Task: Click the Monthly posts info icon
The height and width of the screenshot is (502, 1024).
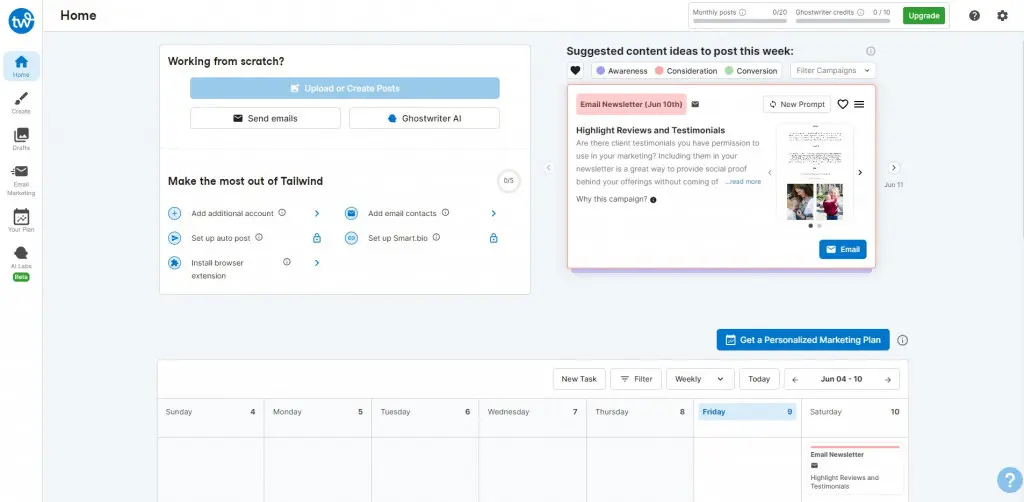Action: (x=743, y=12)
